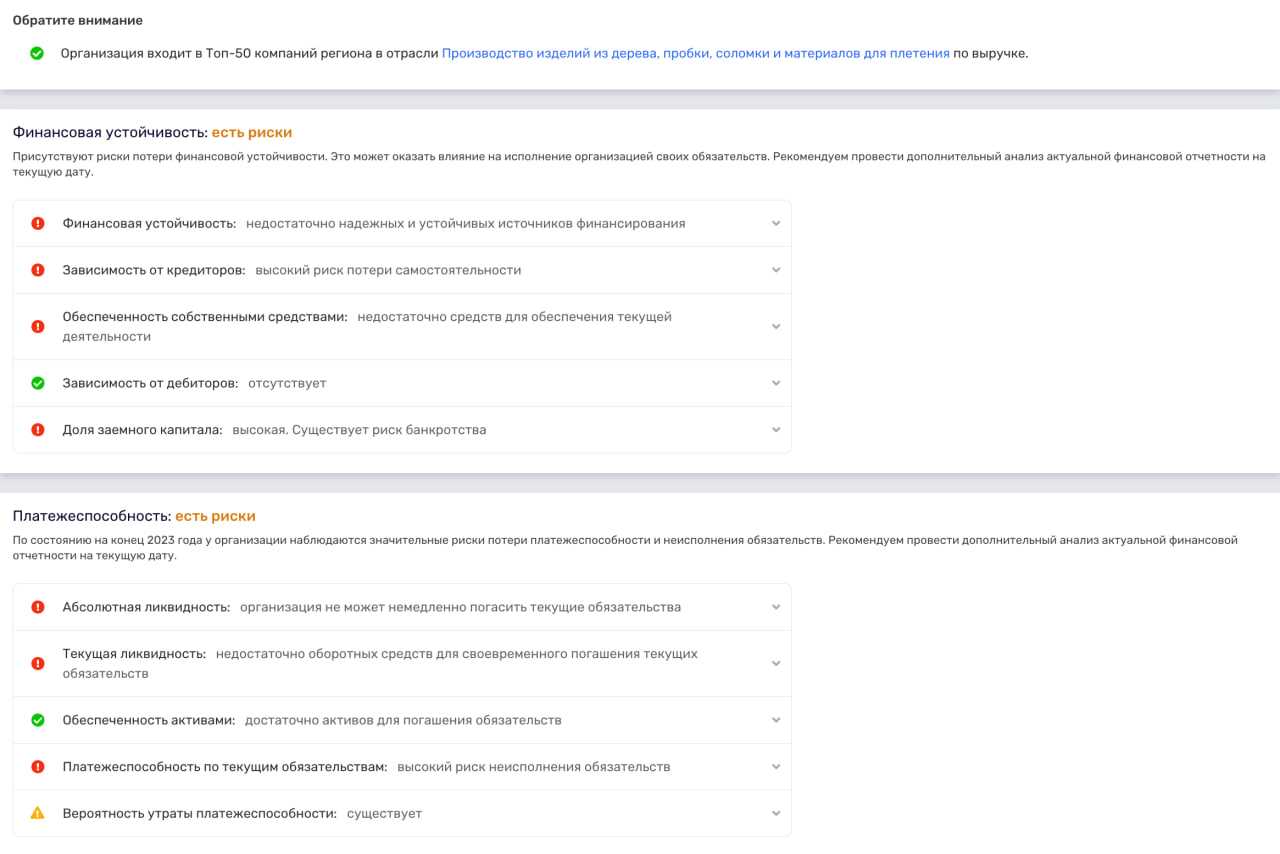Expand Доля заемного капитала chevron
This screenshot has width=1280, height=854.
(x=776, y=430)
